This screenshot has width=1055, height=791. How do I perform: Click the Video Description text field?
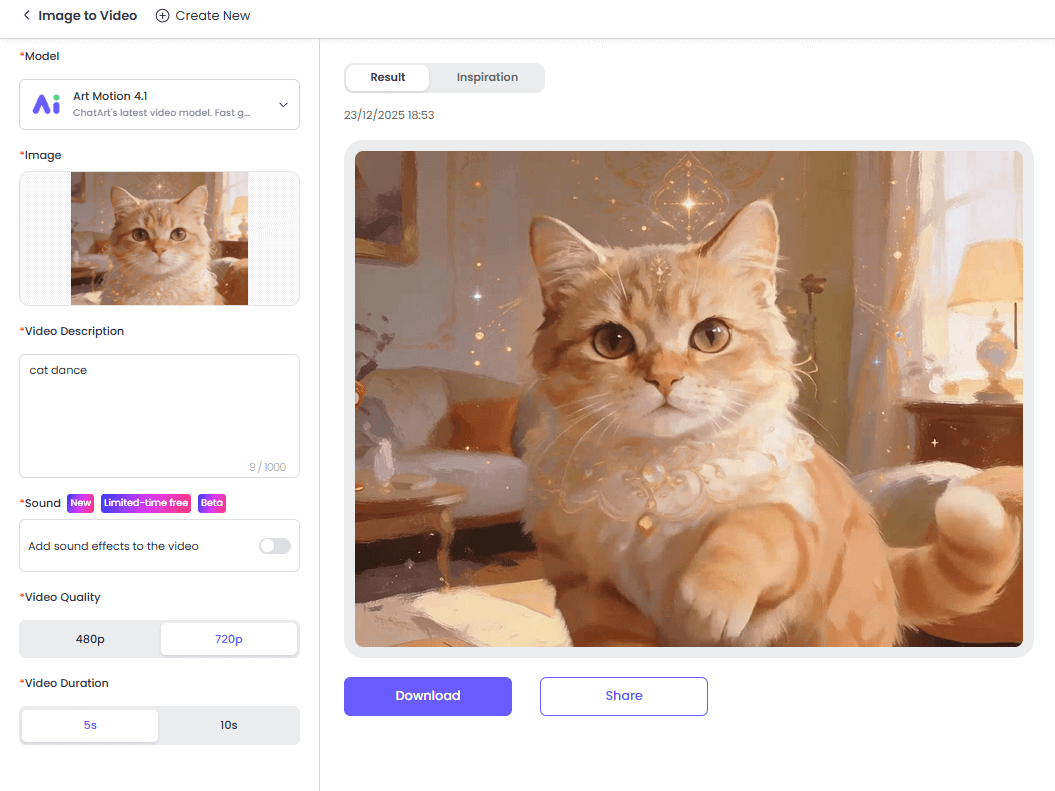pos(159,410)
